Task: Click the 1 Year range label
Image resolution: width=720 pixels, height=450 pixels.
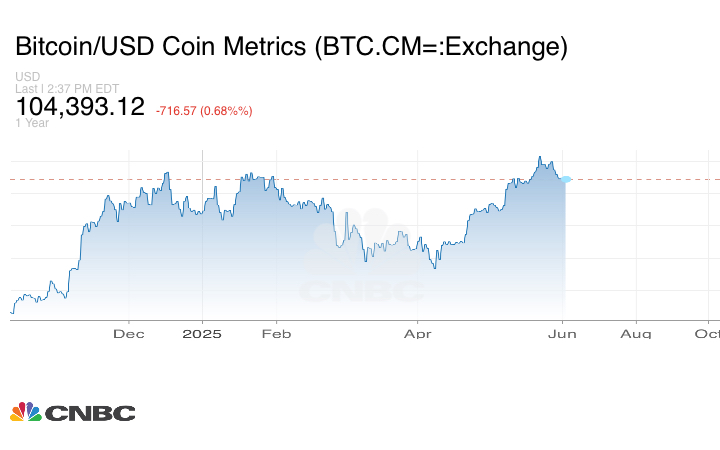Action: (32, 123)
